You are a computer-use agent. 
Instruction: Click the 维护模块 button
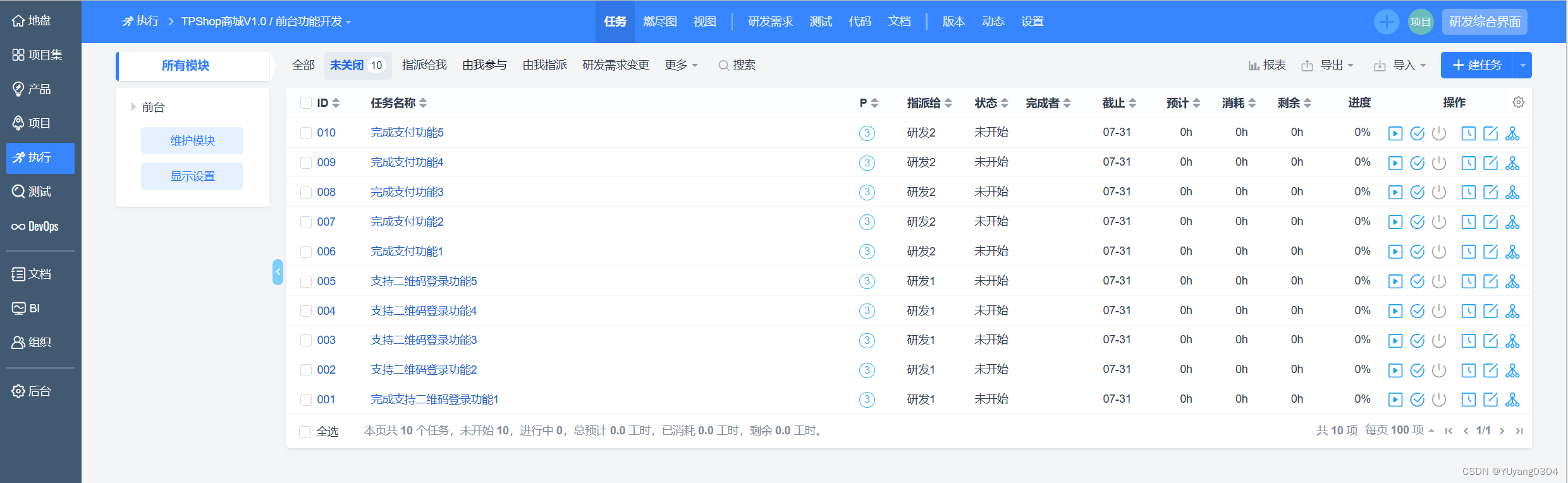tap(192, 140)
